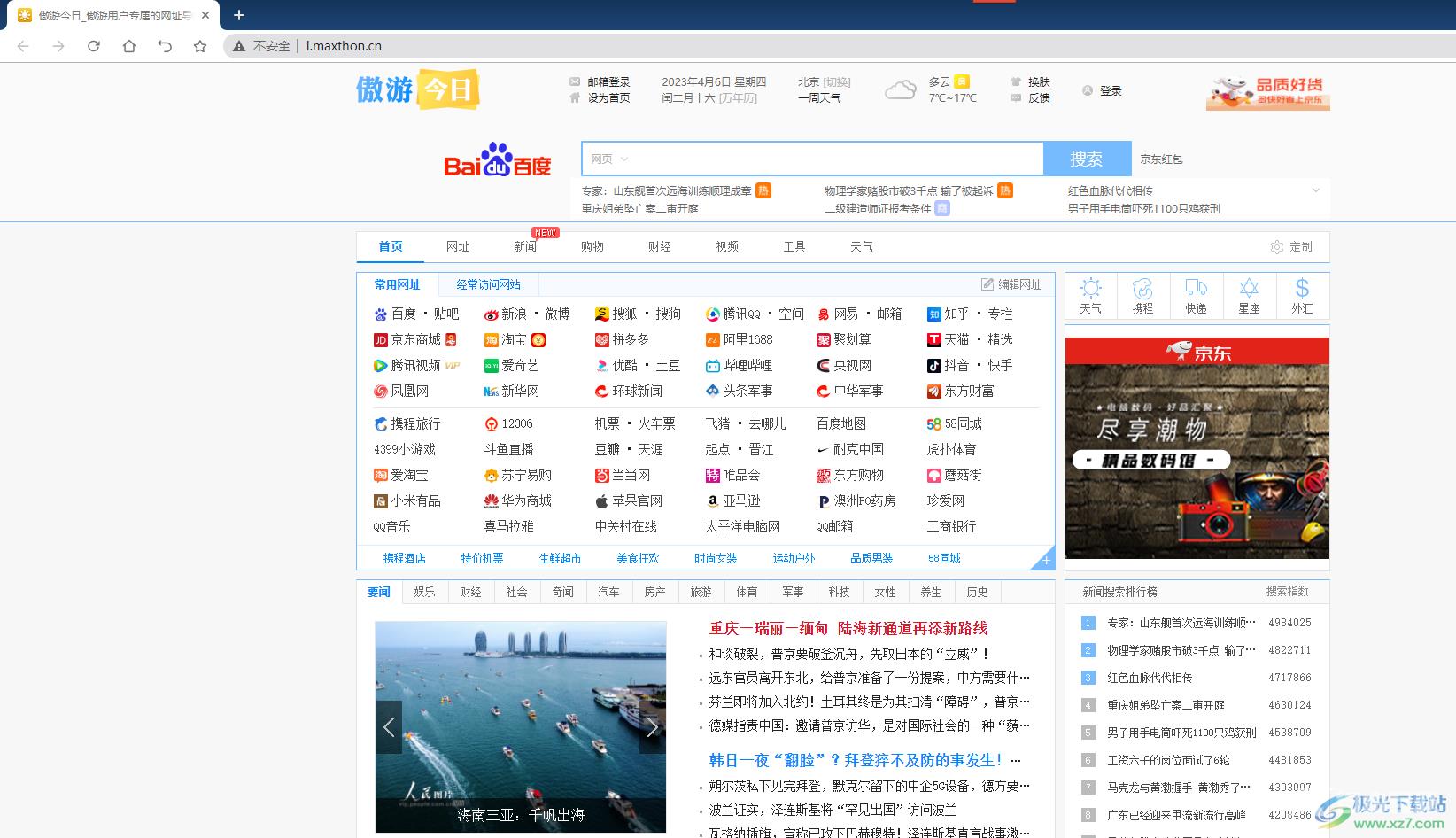Click the cloudy weather icon

click(901, 89)
